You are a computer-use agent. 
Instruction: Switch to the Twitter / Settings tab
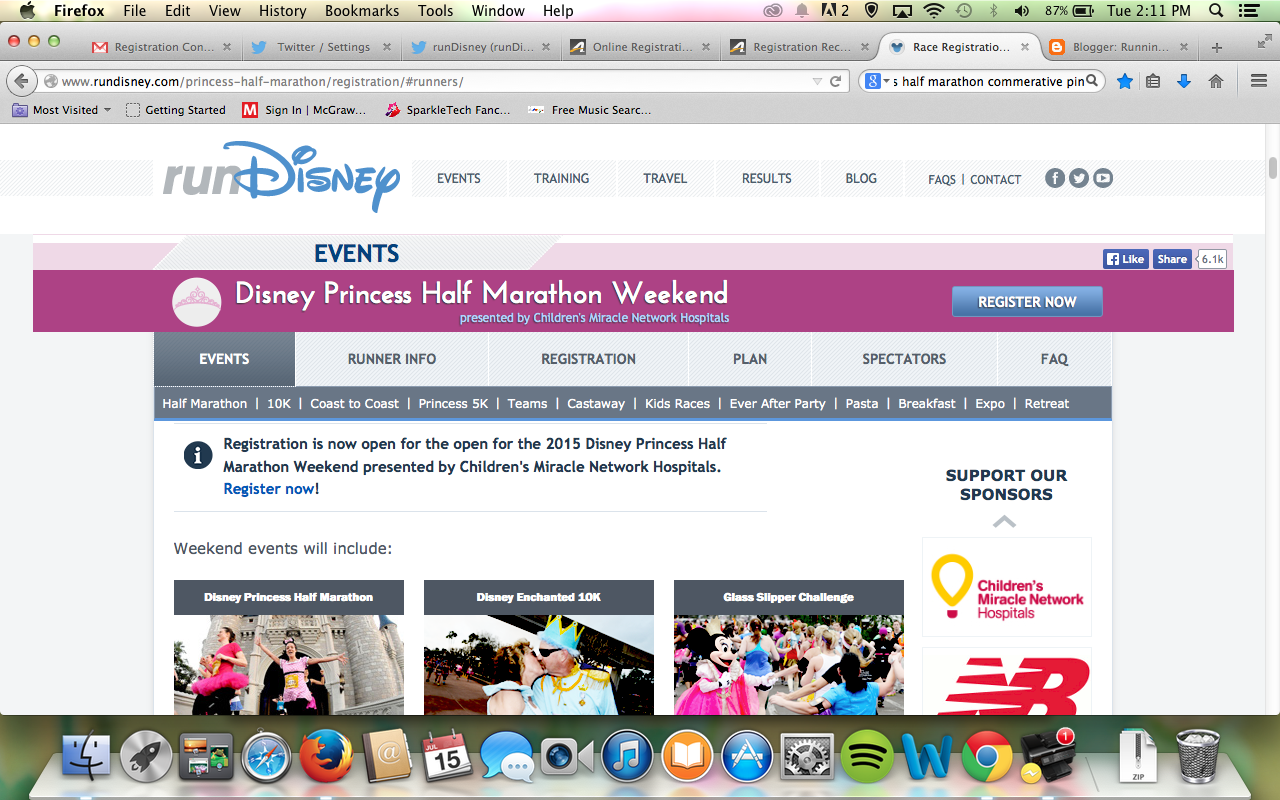pos(320,47)
